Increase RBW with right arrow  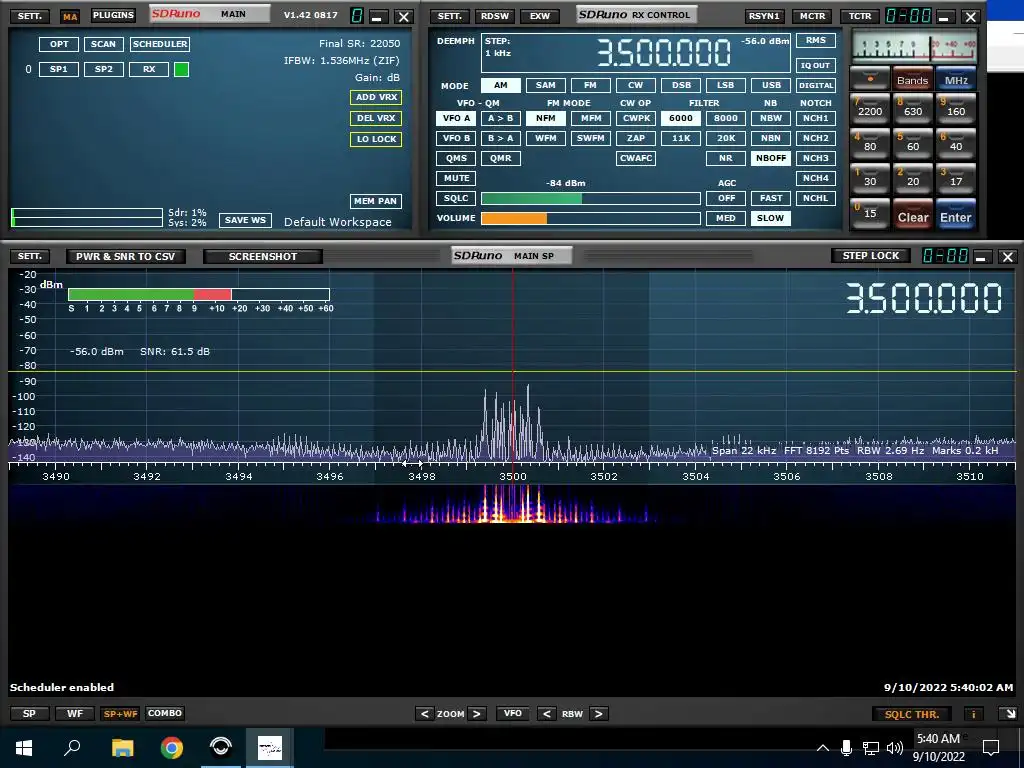pos(598,714)
